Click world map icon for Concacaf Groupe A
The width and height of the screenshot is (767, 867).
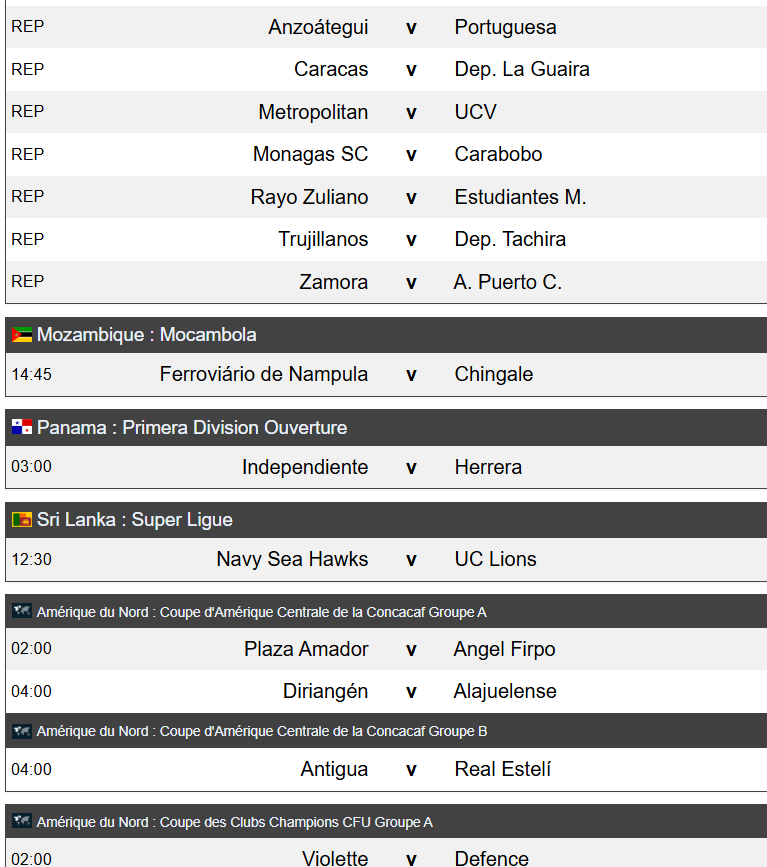click(x=22, y=611)
